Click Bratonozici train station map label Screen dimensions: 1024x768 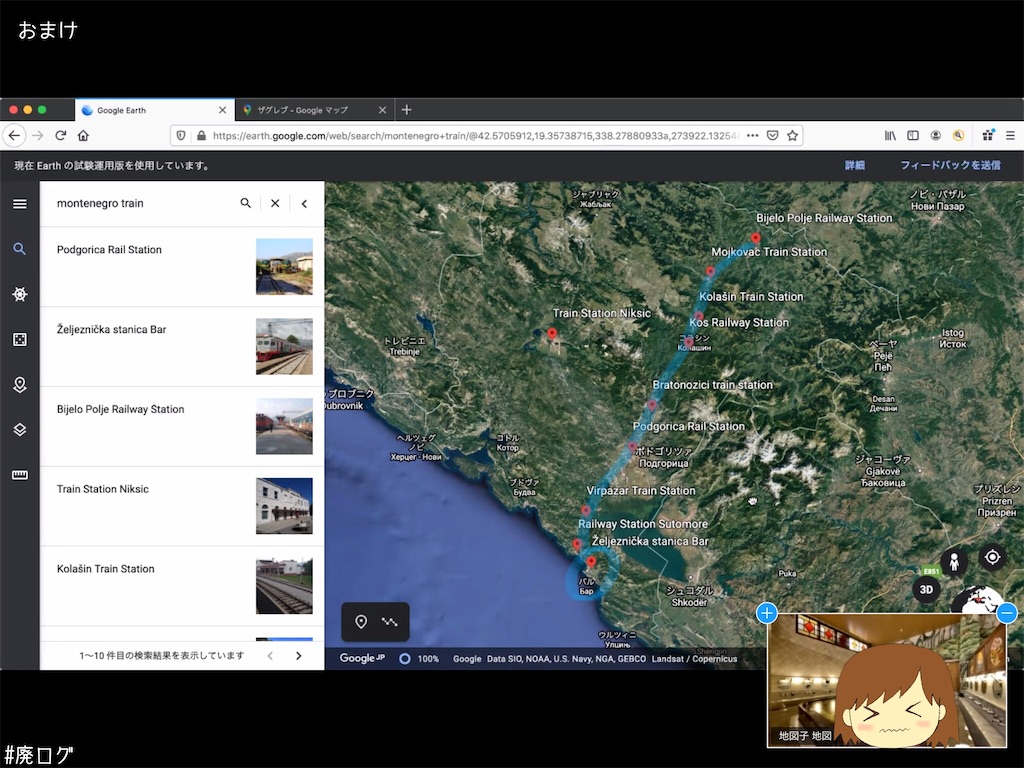(712, 385)
